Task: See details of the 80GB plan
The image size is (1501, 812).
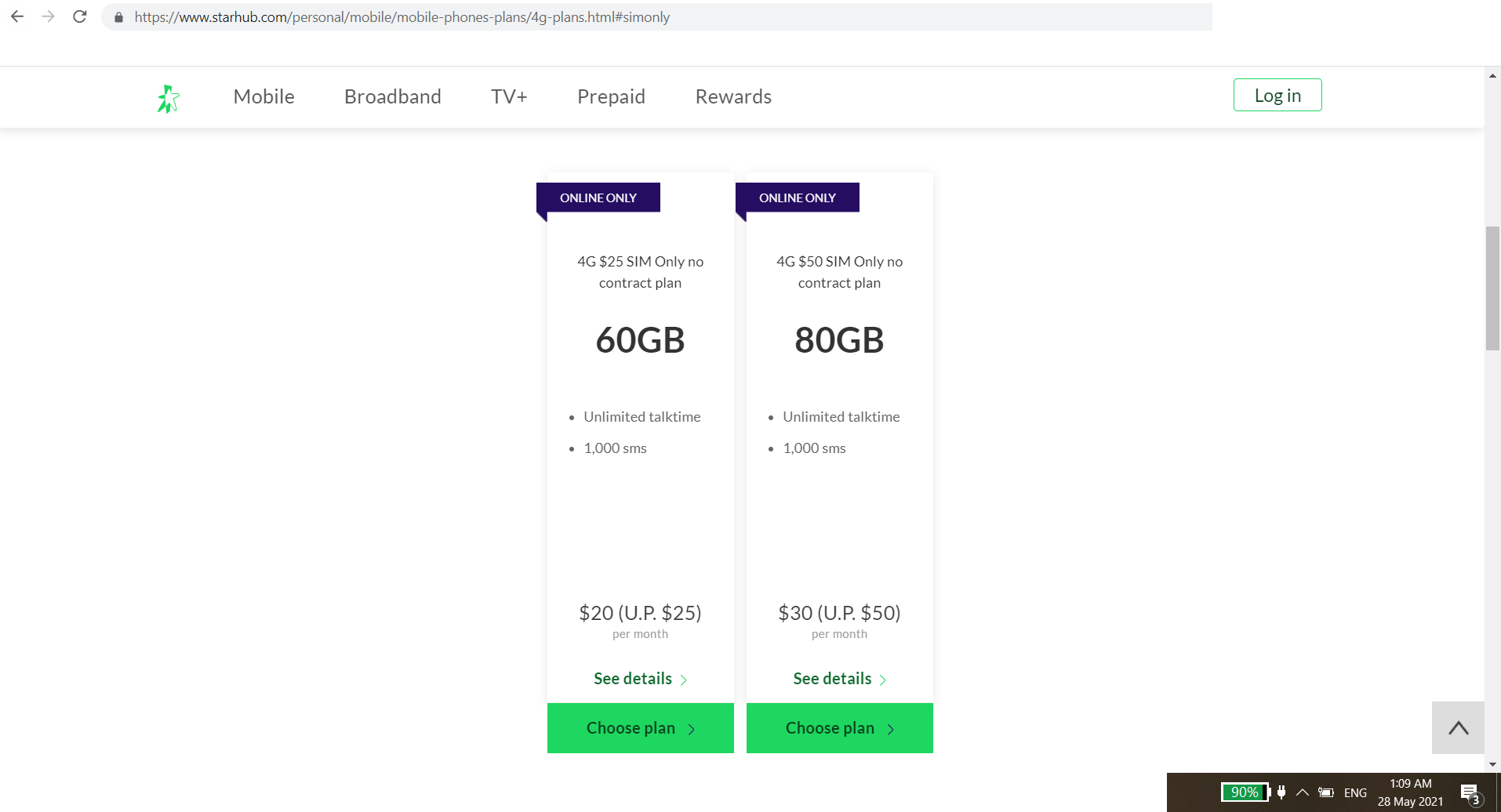Action: (x=839, y=679)
